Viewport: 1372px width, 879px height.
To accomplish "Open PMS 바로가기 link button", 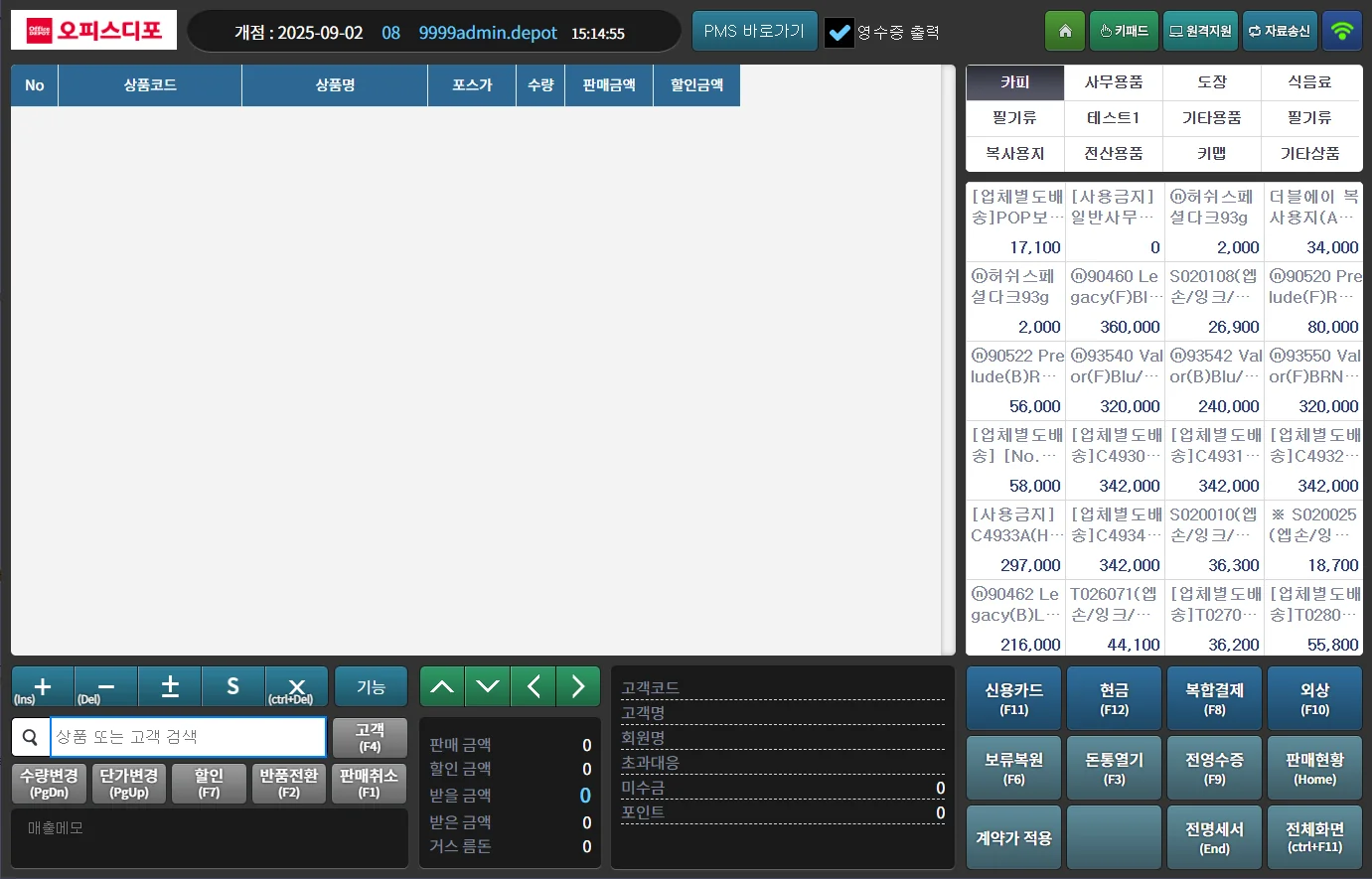I will 754,32.
